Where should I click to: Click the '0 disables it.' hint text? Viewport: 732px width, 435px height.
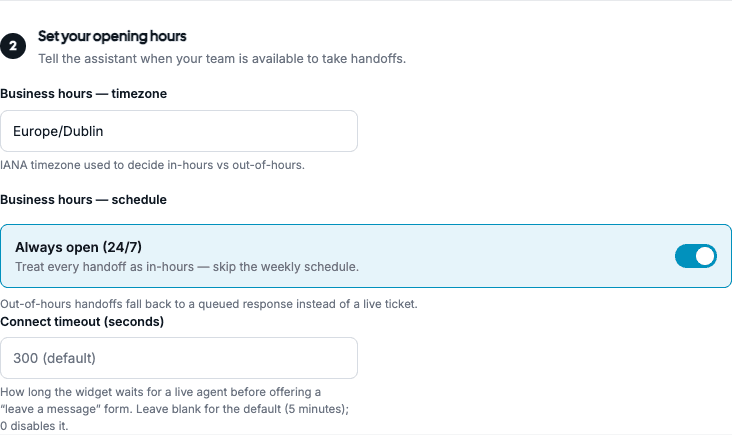tap(34, 426)
